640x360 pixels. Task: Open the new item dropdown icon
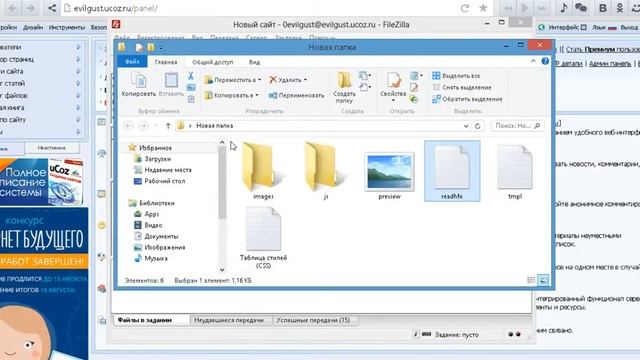pos(364,76)
